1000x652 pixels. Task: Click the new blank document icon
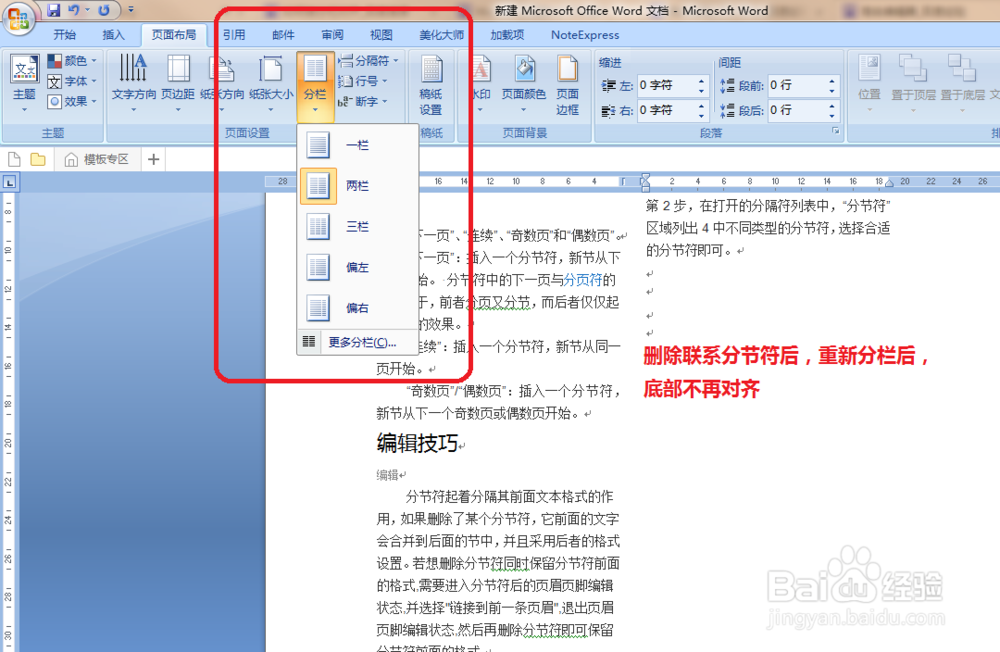click(x=14, y=159)
